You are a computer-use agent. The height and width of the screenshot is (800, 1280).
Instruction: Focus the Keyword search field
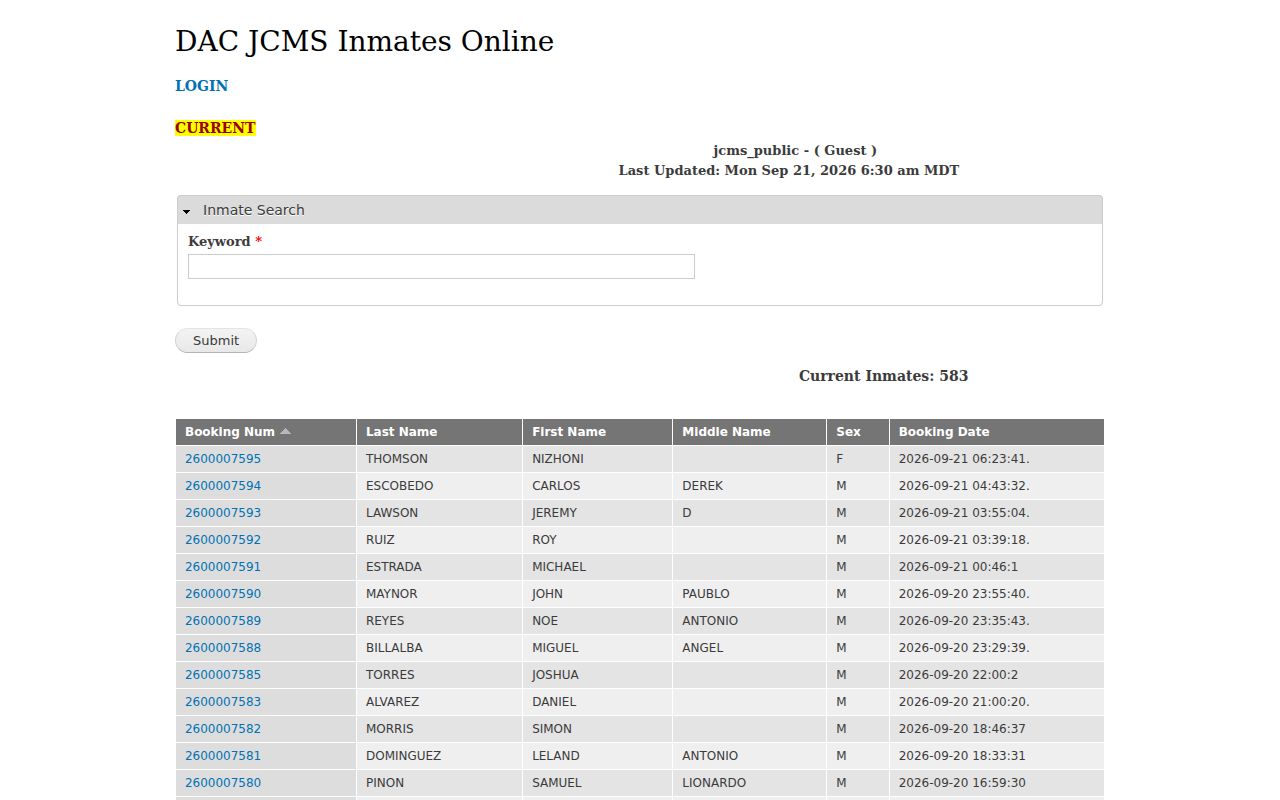click(x=441, y=266)
